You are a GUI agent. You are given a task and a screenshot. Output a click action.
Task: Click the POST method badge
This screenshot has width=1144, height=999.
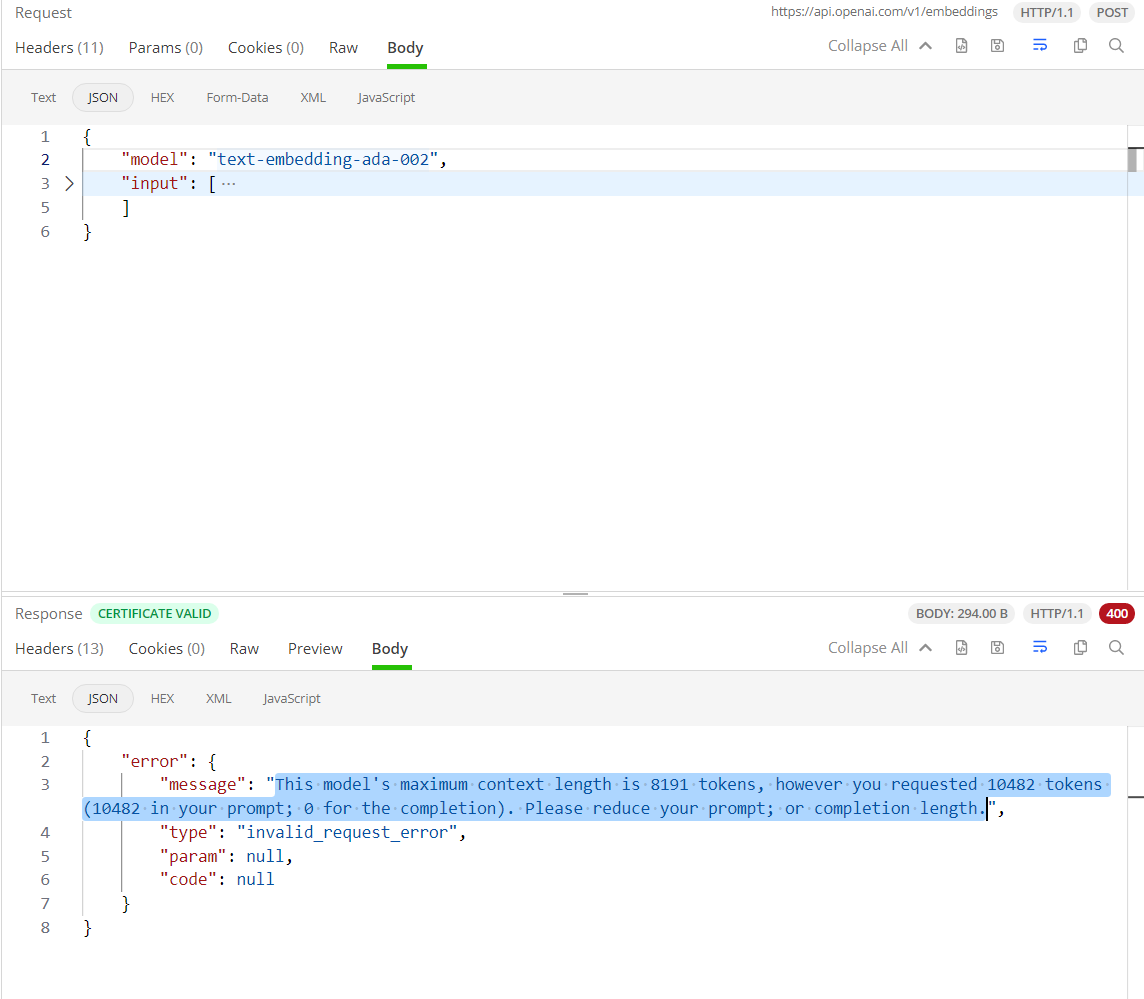1112,12
